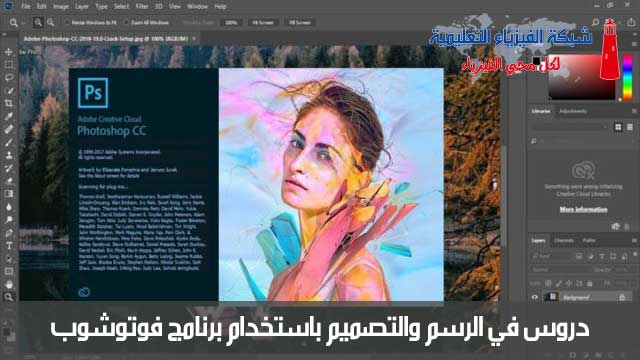640x360 pixels.
Task: Switch to the Channels tab
Action: coord(564,240)
